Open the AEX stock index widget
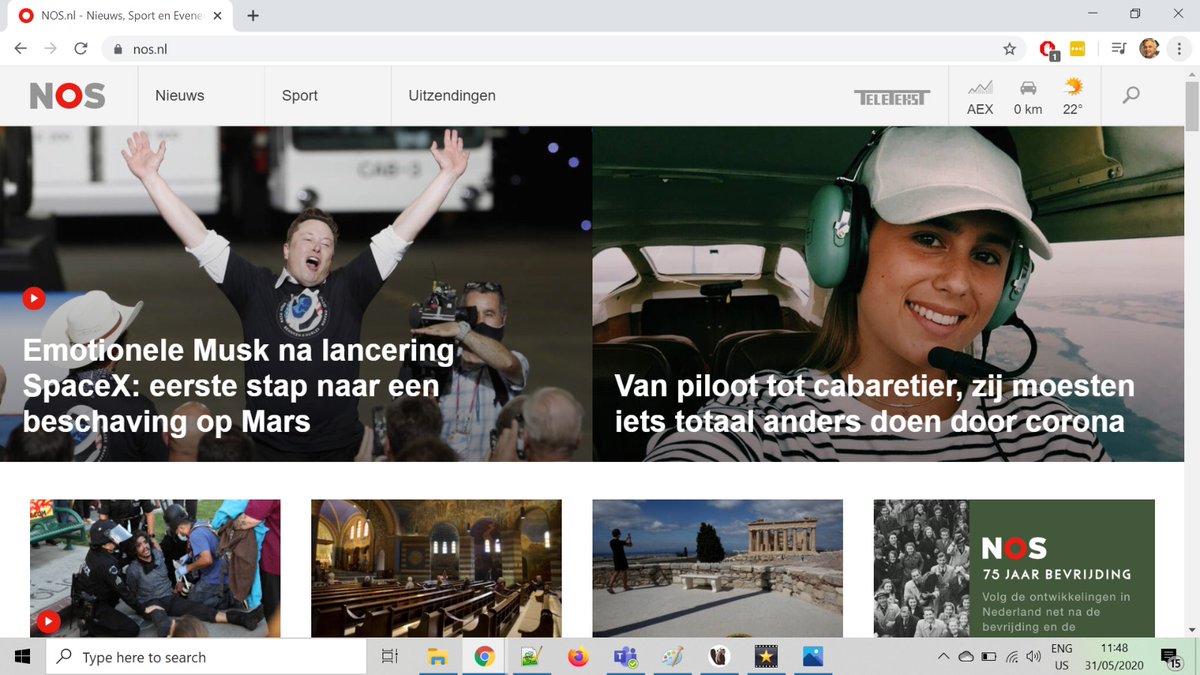 (980, 97)
